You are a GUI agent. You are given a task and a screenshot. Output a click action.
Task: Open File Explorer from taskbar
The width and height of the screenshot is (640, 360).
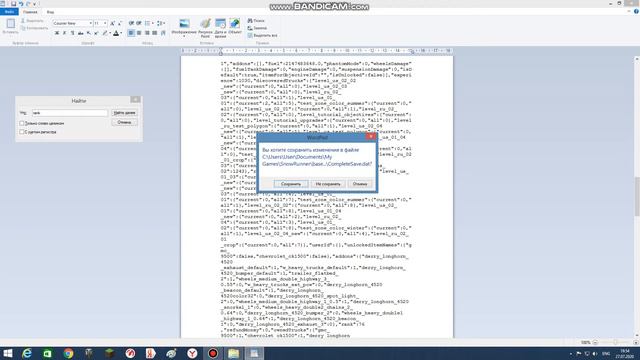(233, 353)
